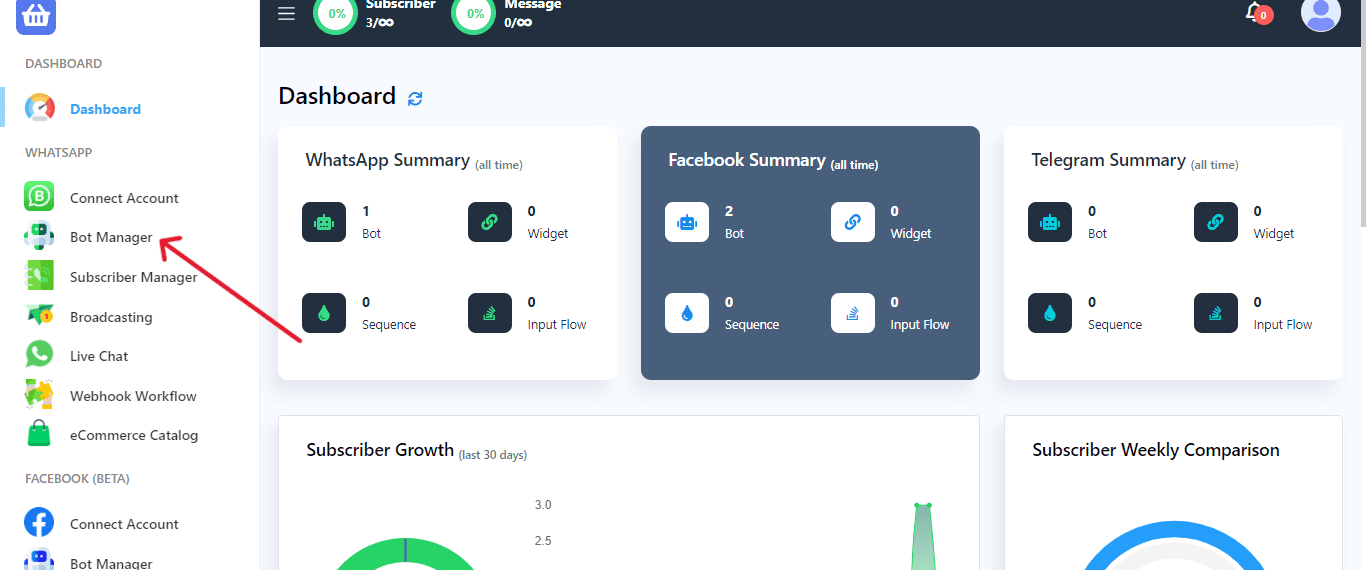Click the WhatsApp Summary Bot icon
Viewport: 1366px width, 570px height.
[x=324, y=222]
